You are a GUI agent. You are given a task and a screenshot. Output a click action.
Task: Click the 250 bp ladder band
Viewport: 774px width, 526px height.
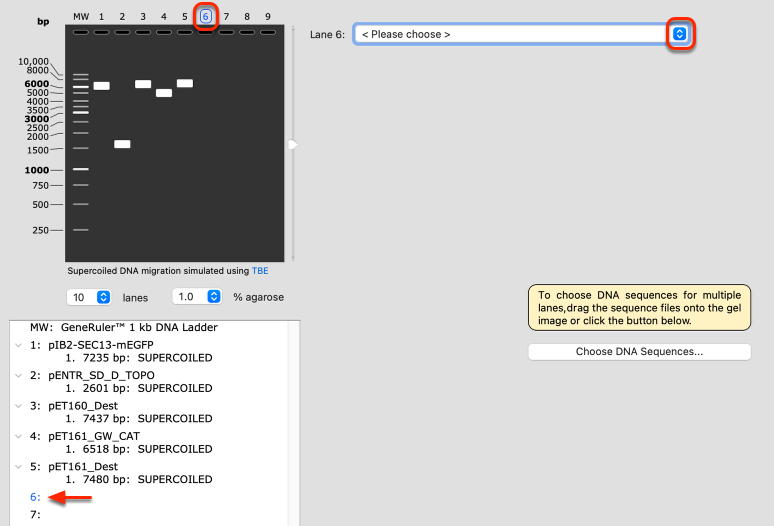point(81,230)
